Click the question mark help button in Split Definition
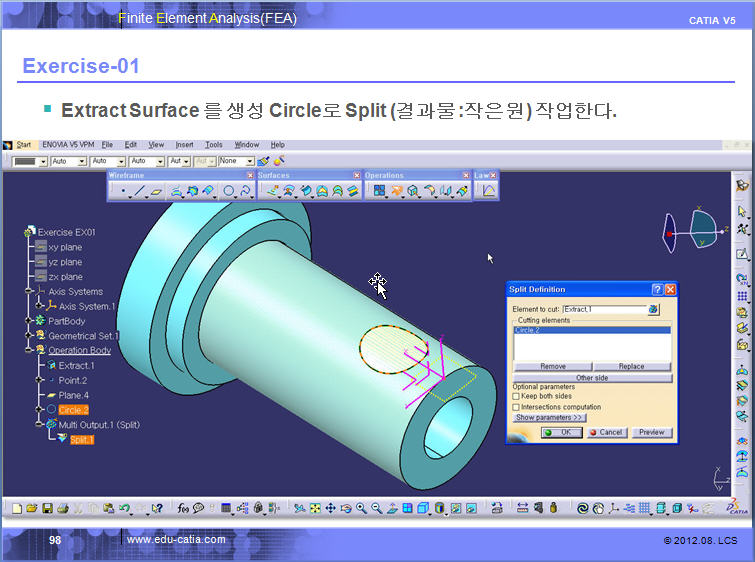This screenshot has height=562, width=755. pos(657,289)
